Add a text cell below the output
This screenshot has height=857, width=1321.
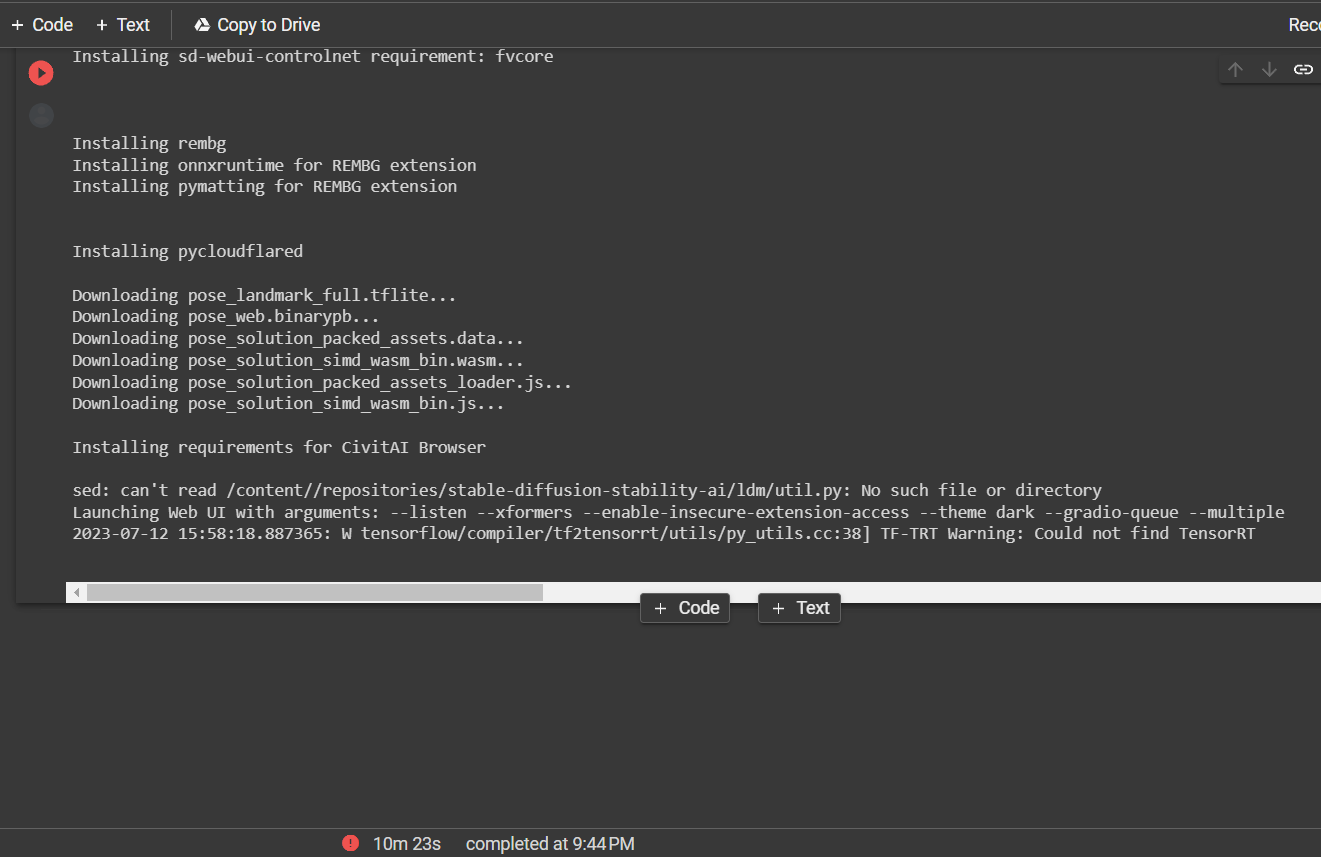point(799,607)
